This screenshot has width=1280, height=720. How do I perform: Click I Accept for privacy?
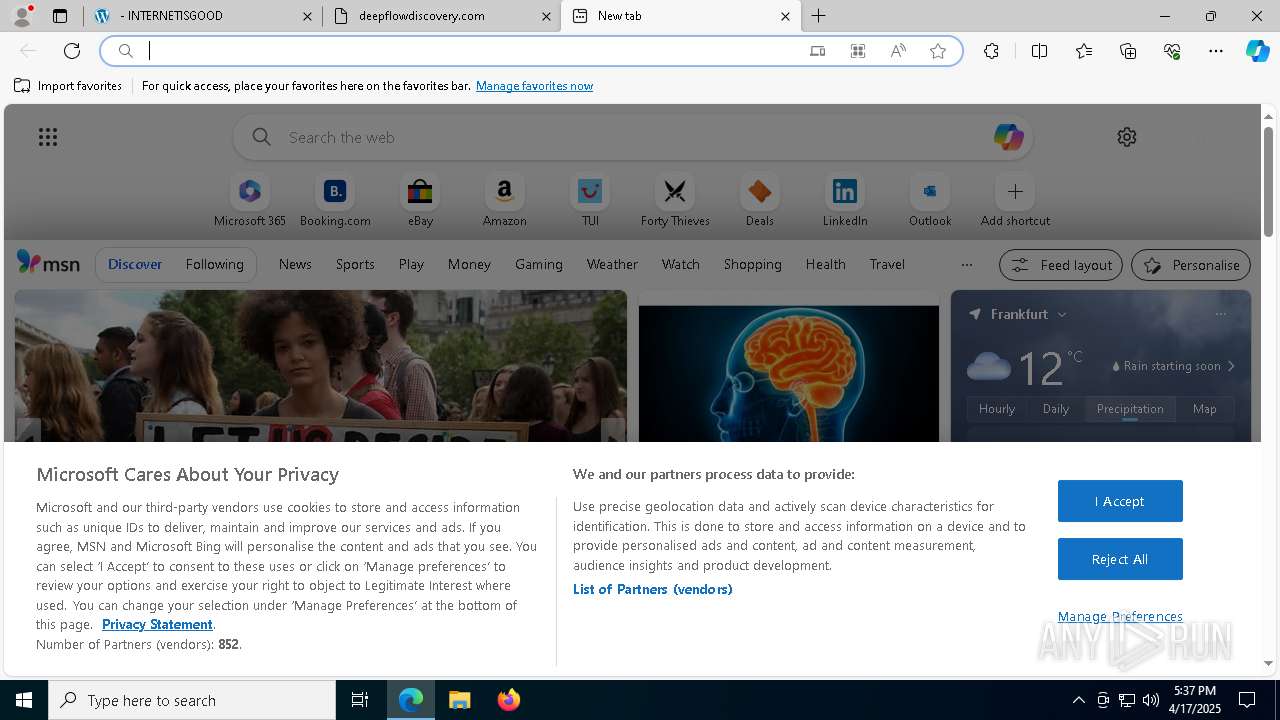pos(1120,501)
